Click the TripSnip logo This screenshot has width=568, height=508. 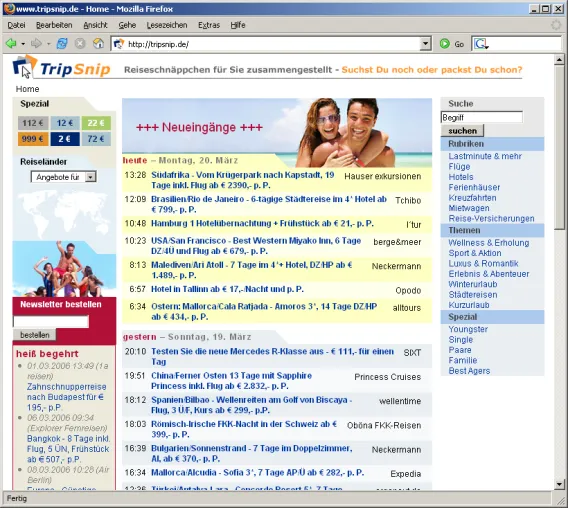tap(62, 67)
